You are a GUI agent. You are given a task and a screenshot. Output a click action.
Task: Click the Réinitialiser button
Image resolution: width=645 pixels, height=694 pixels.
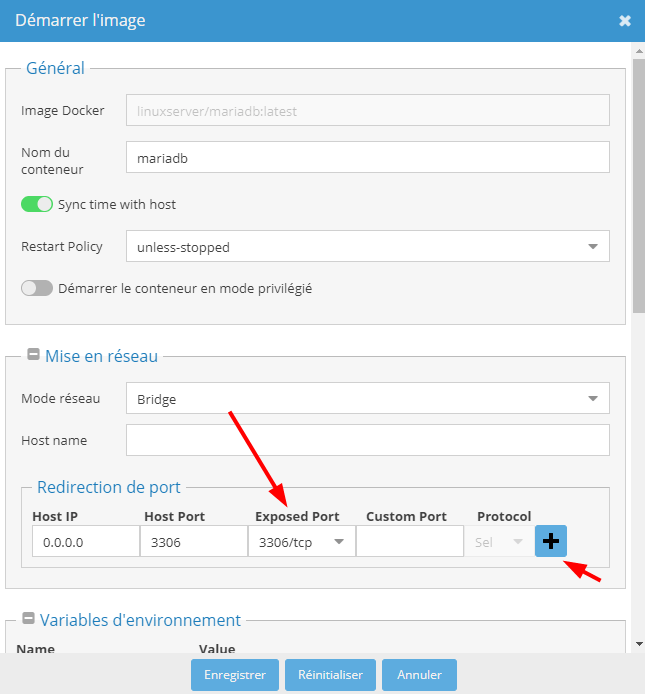[330, 675]
